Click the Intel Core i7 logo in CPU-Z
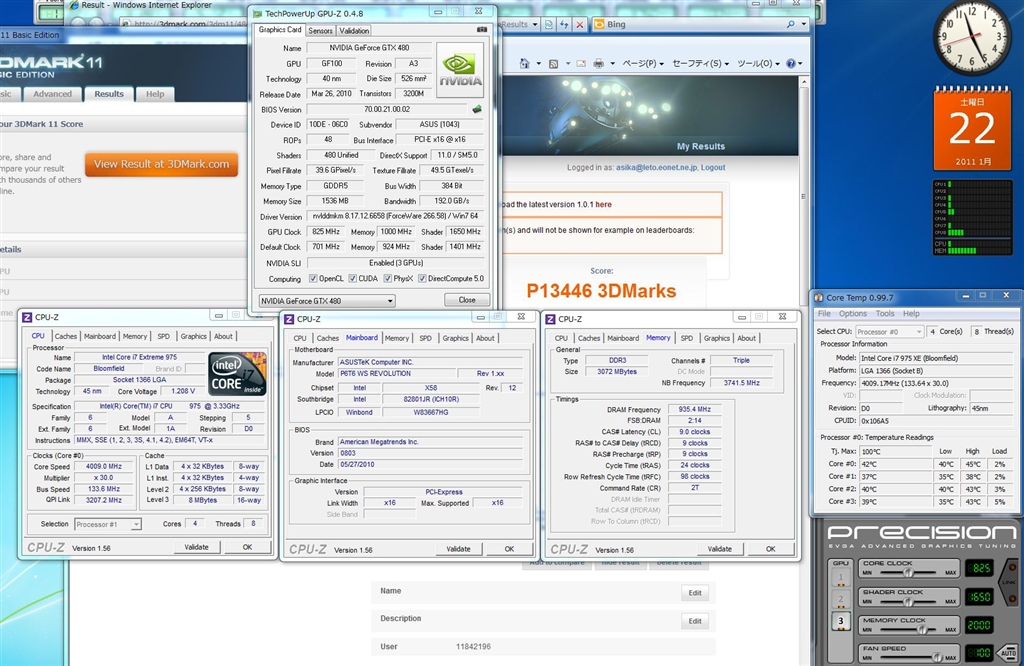Viewport: 1024px width, 666px height. [237, 374]
